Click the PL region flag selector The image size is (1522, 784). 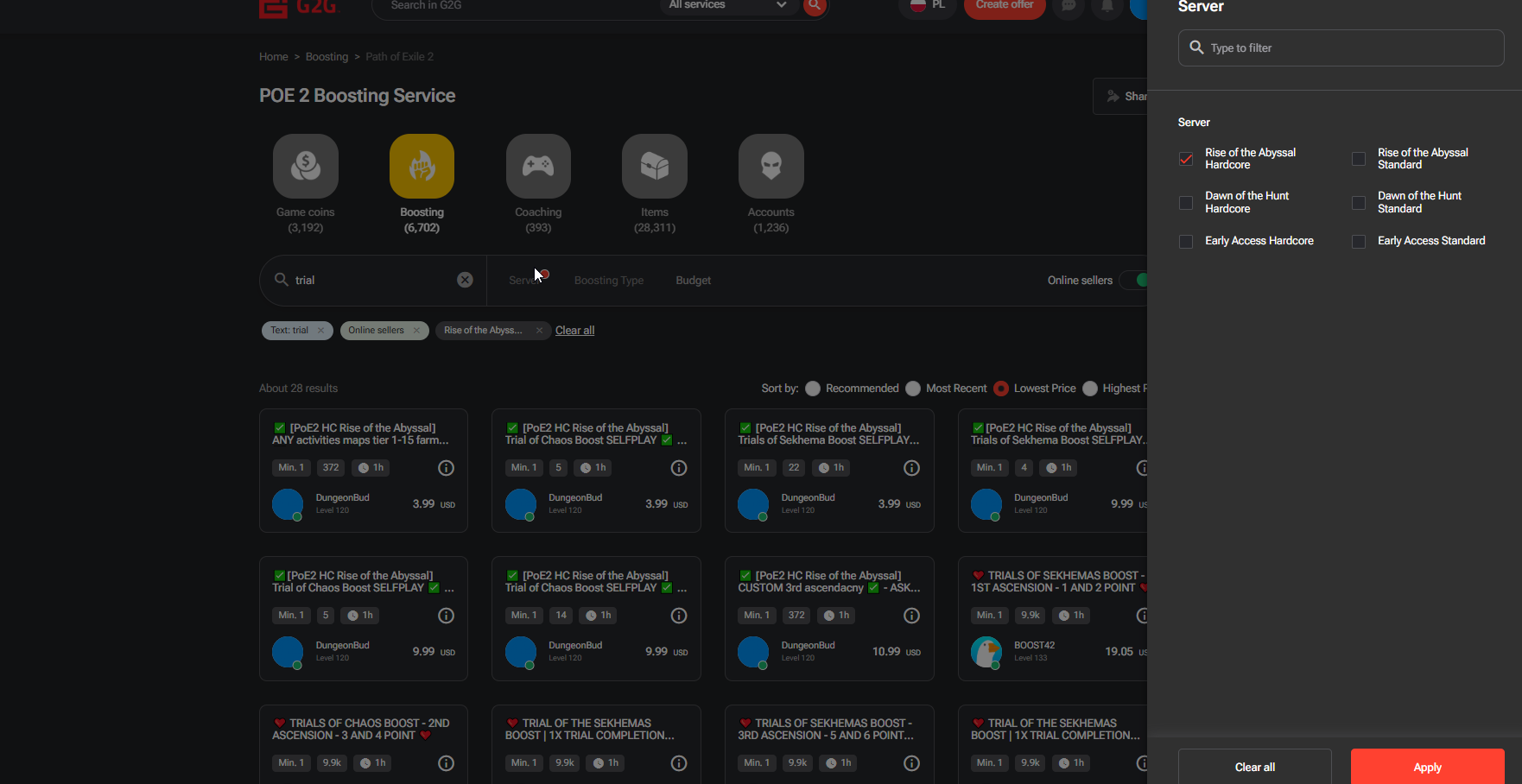[928, 6]
